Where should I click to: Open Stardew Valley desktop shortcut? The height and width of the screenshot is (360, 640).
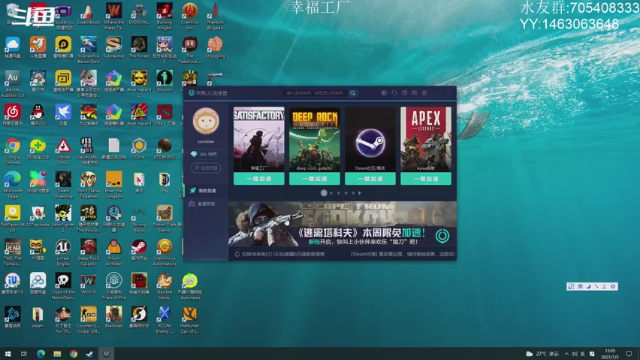[x=164, y=286]
